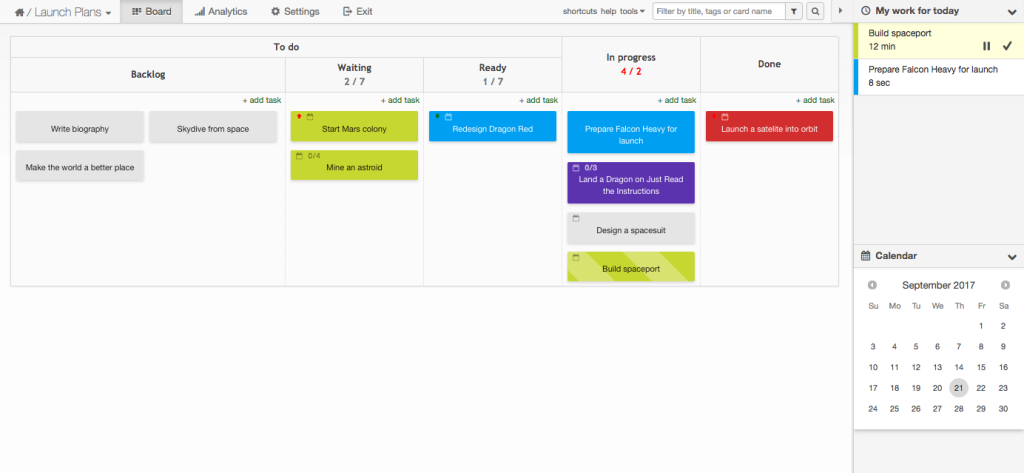The width and height of the screenshot is (1024, 473).
Task: Collapse the sidebar with the arrow toggle
Action: tap(840, 11)
